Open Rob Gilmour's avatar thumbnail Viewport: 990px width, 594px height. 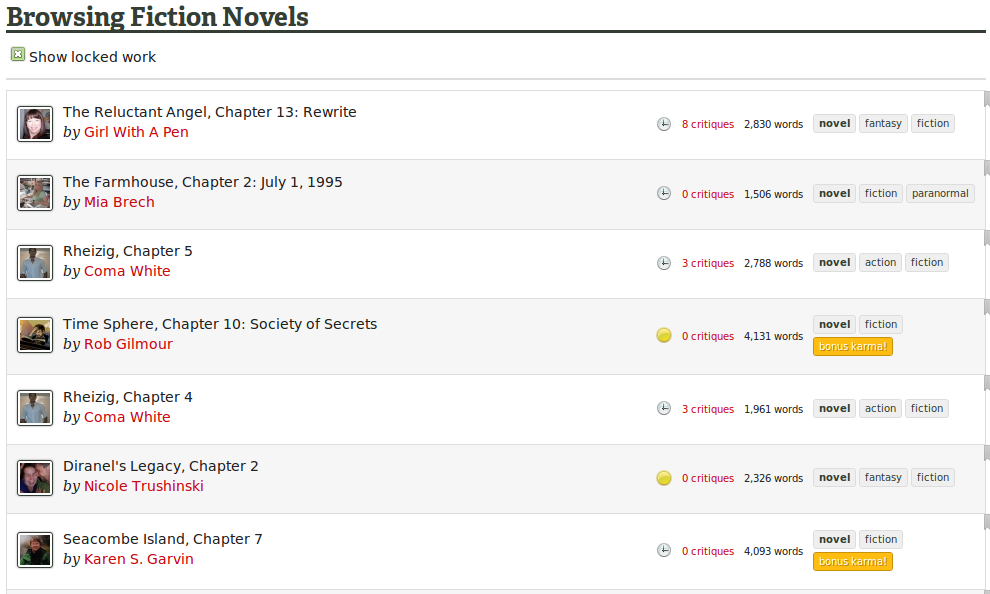tap(35, 336)
